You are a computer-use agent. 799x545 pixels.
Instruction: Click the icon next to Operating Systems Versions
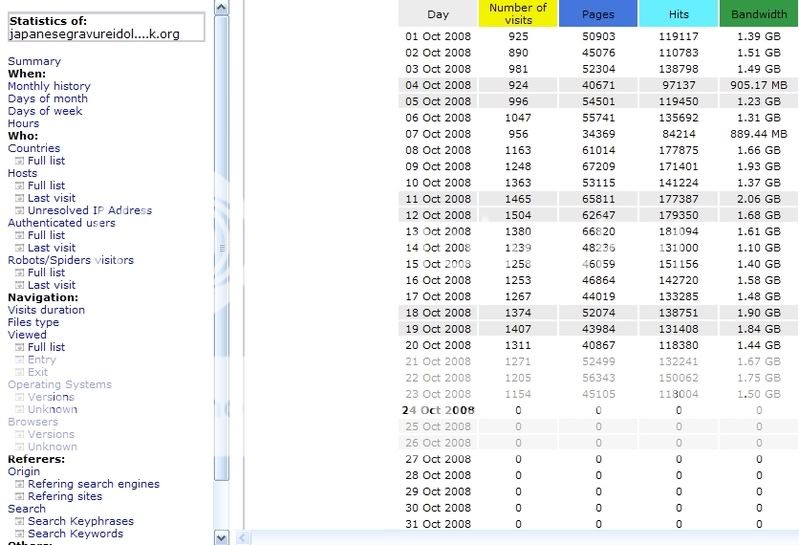click(20, 397)
